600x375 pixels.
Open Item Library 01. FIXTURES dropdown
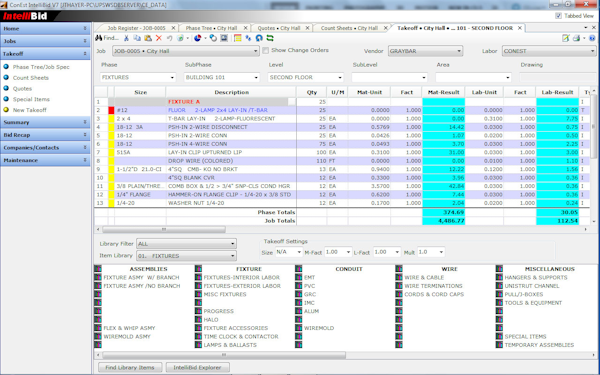tap(186, 256)
